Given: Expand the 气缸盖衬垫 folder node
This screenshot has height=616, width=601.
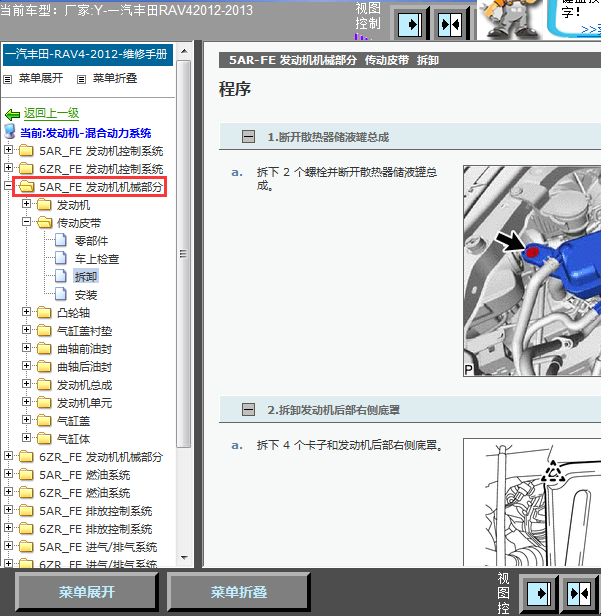Looking at the screenshot, I should [26, 330].
